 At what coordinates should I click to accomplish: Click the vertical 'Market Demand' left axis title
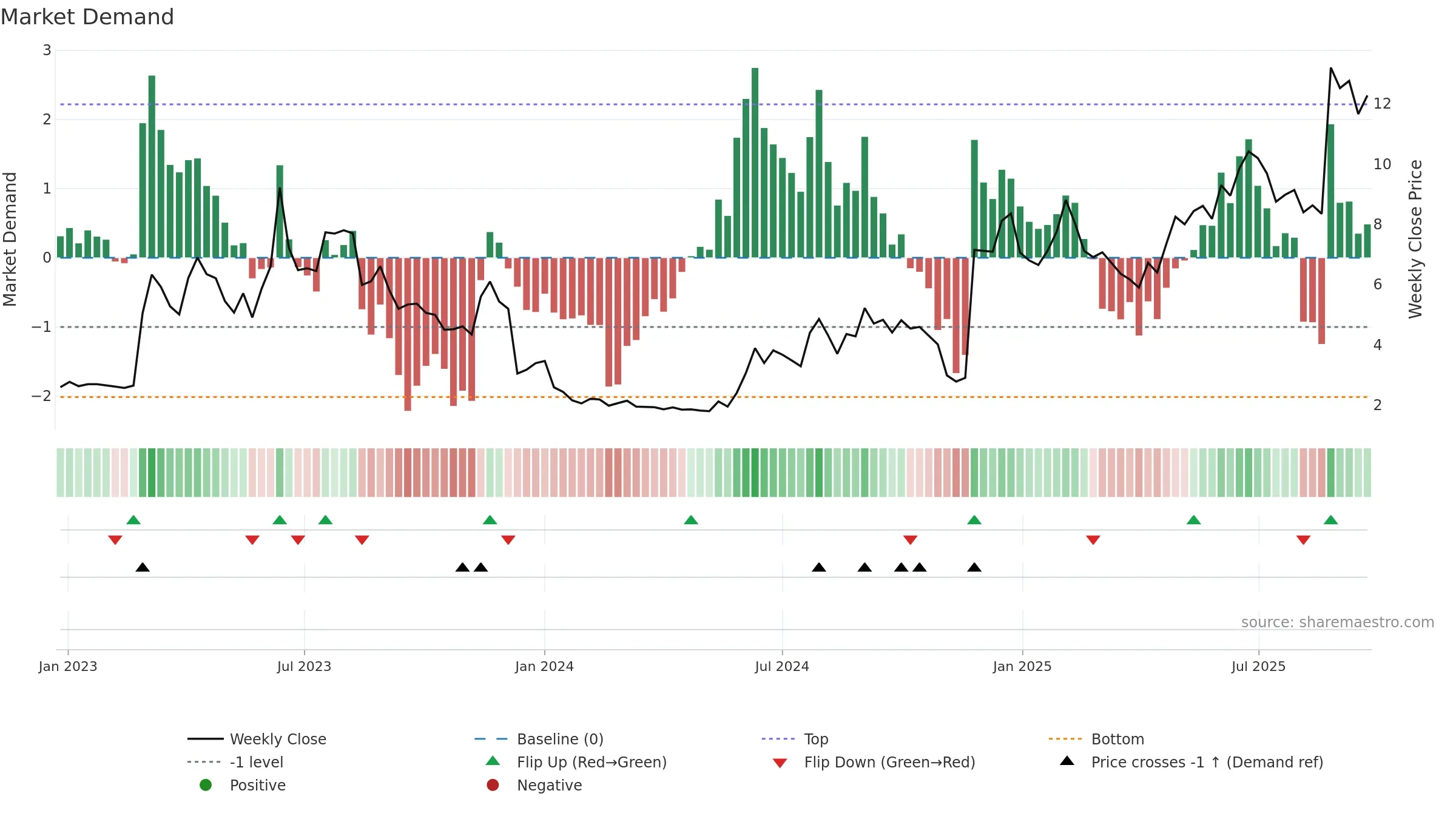10,239
